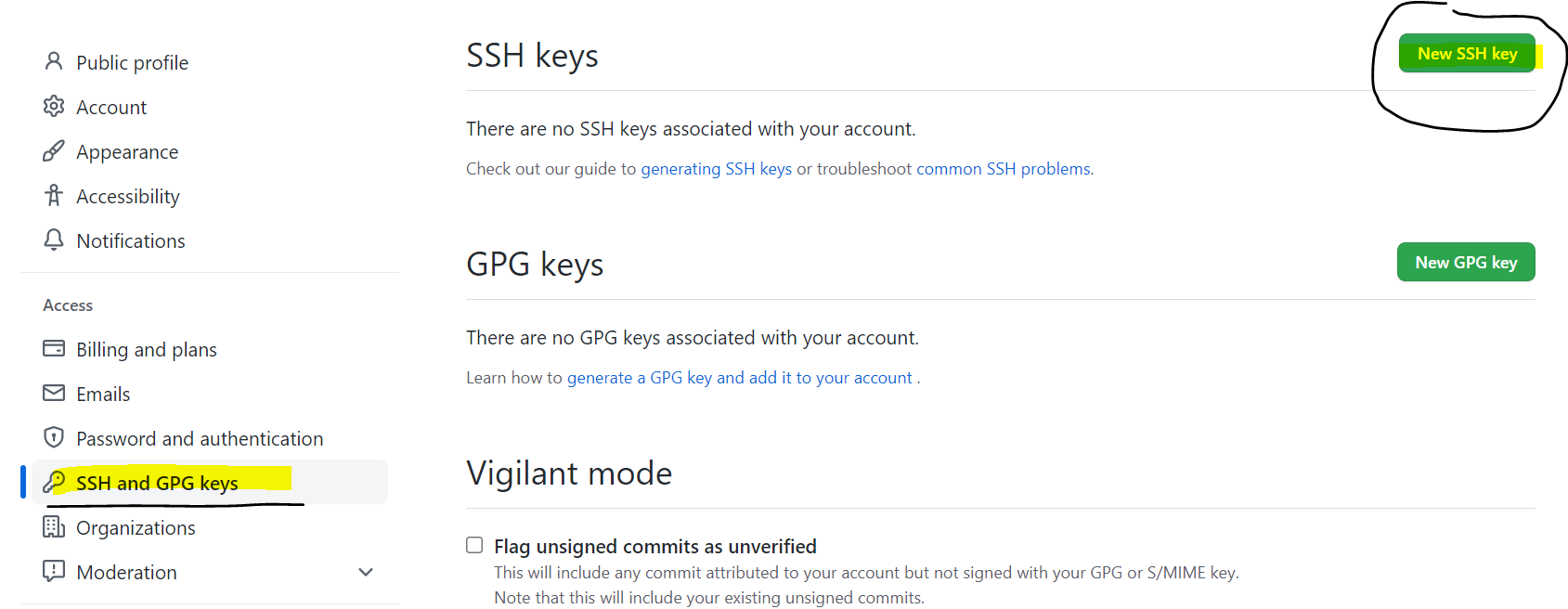Click the Public profile person icon
The width and height of the screenshot is (1568, 609).
(54, 62)
